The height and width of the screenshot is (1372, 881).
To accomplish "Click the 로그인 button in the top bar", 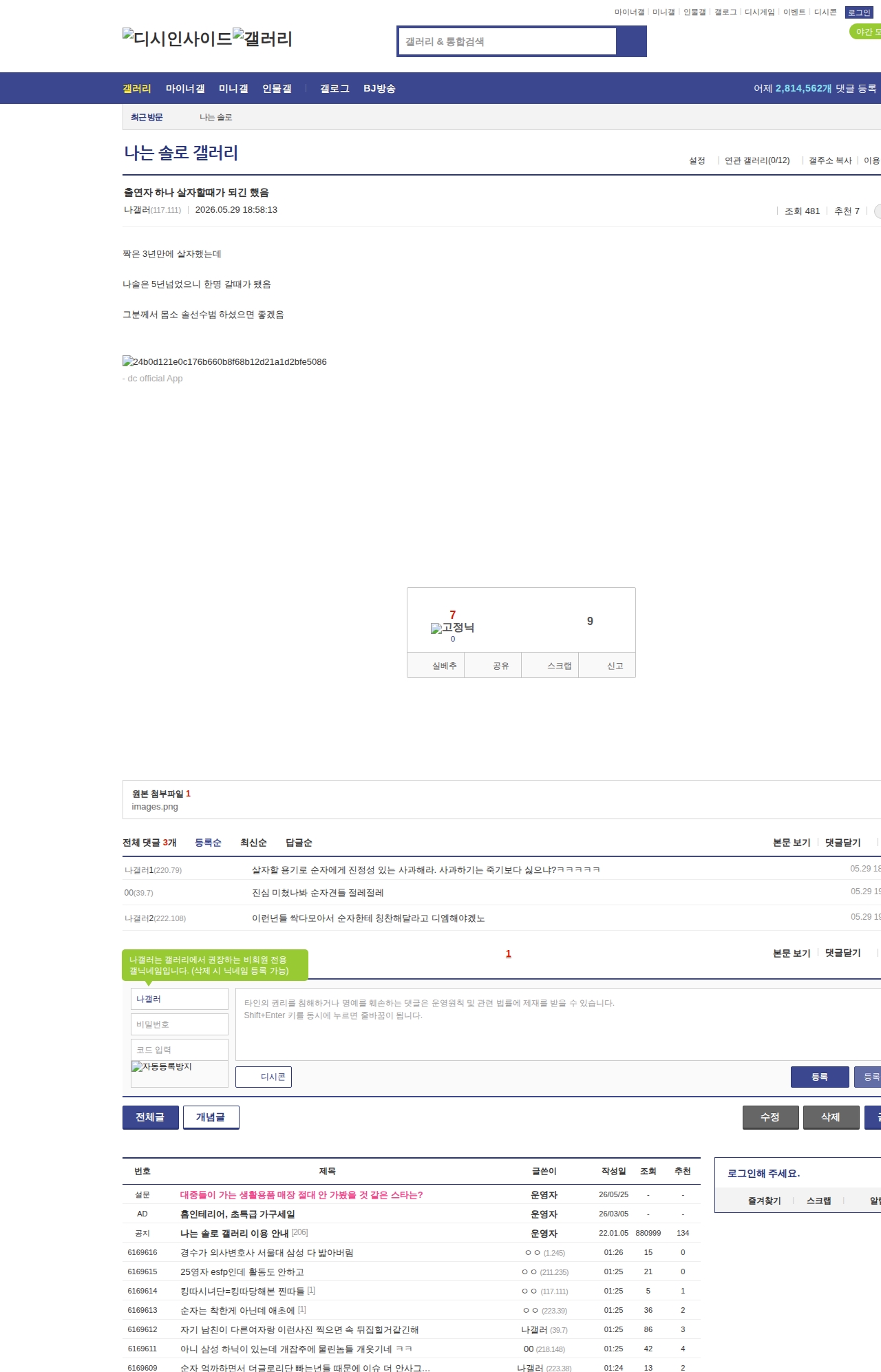I will tap(859, 12).
